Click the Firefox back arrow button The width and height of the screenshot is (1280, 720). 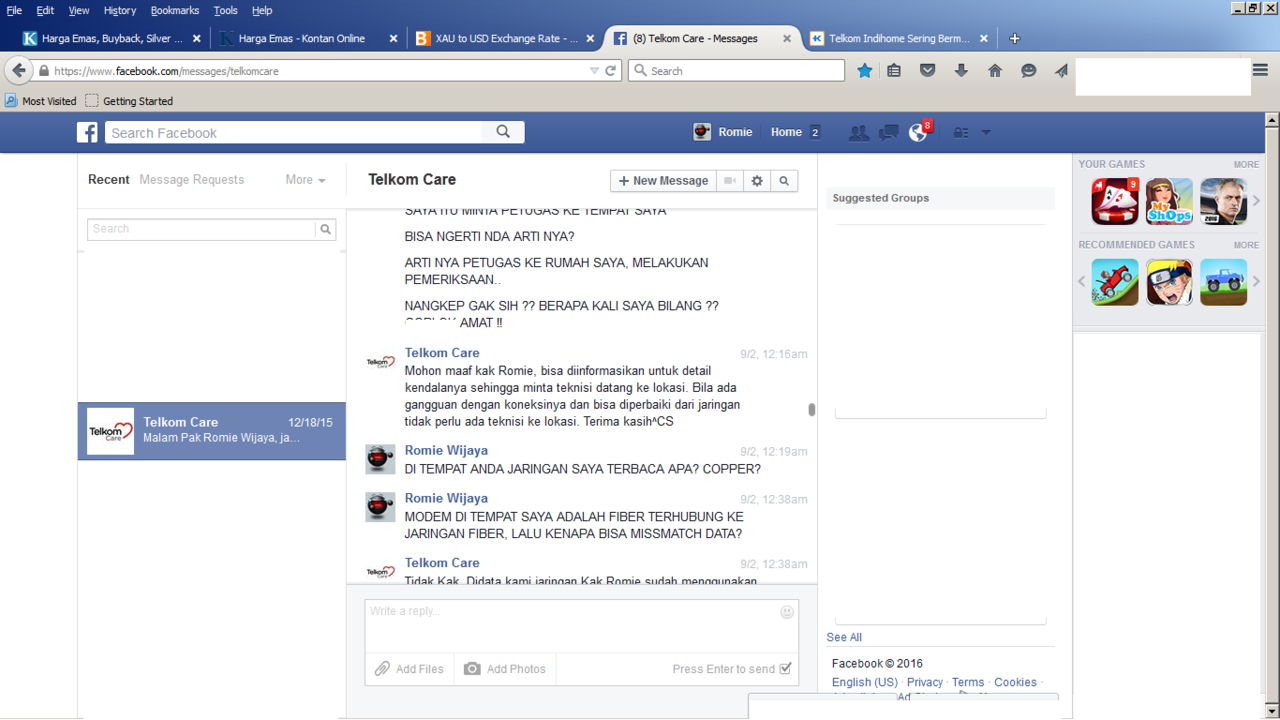pos(19,71)
